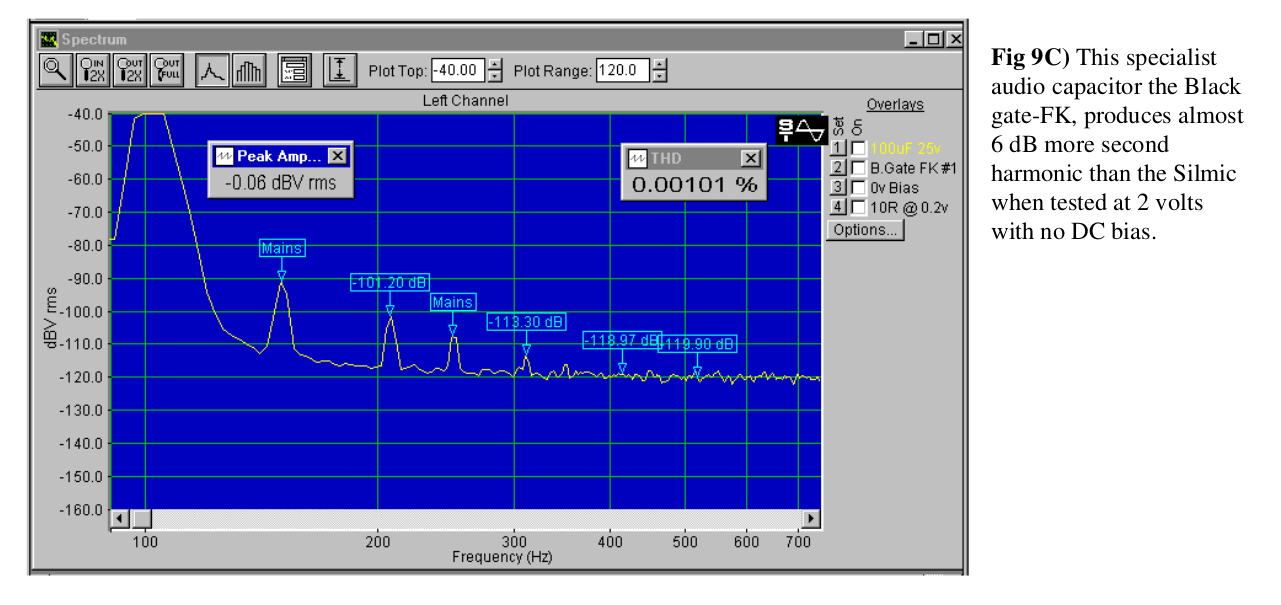Zoom out 2X on the spectrum
This screenshot has height=605, width=1281.
[x=130, y=70]
